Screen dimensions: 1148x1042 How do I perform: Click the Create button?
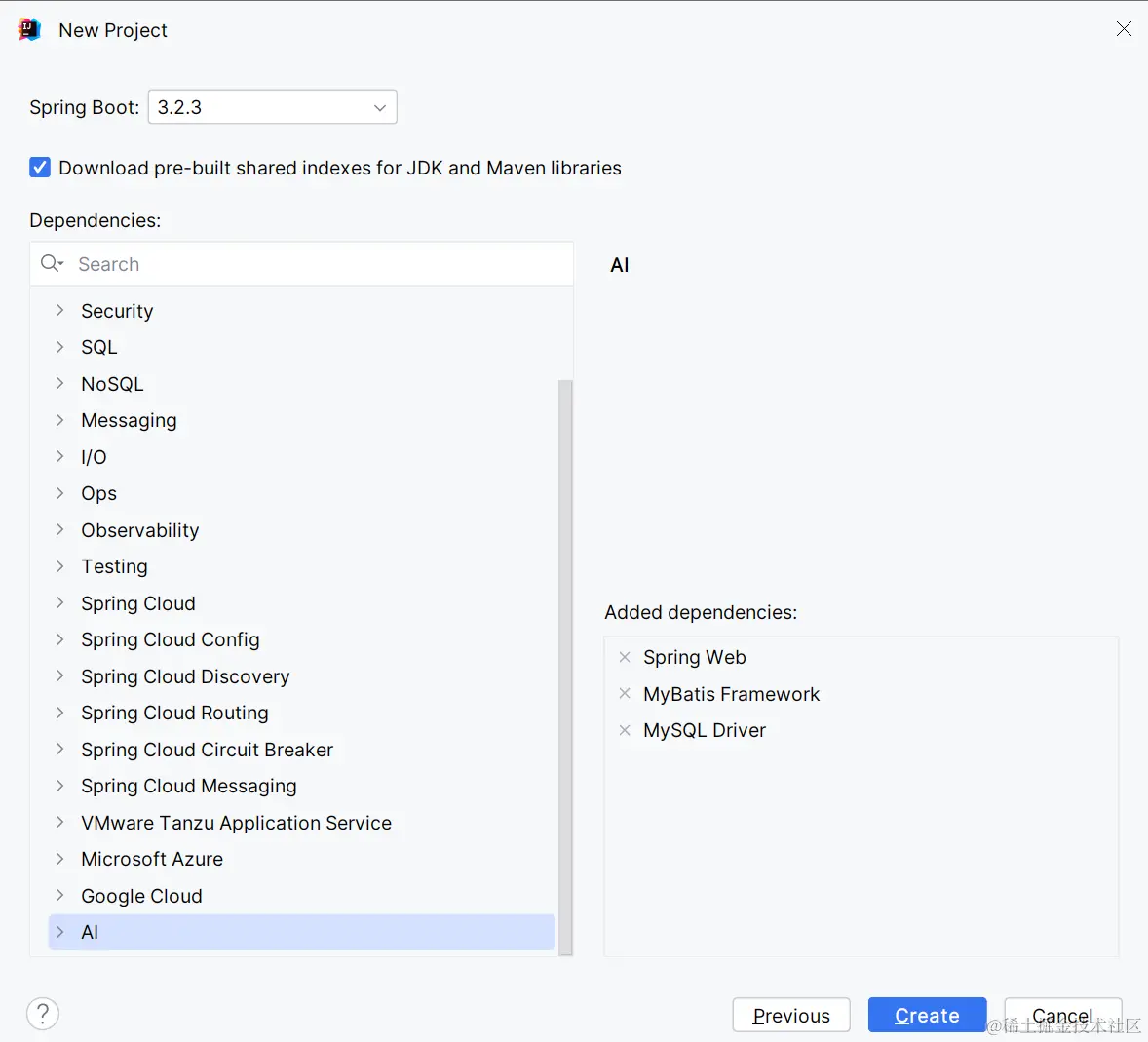tap(927, 1015)
